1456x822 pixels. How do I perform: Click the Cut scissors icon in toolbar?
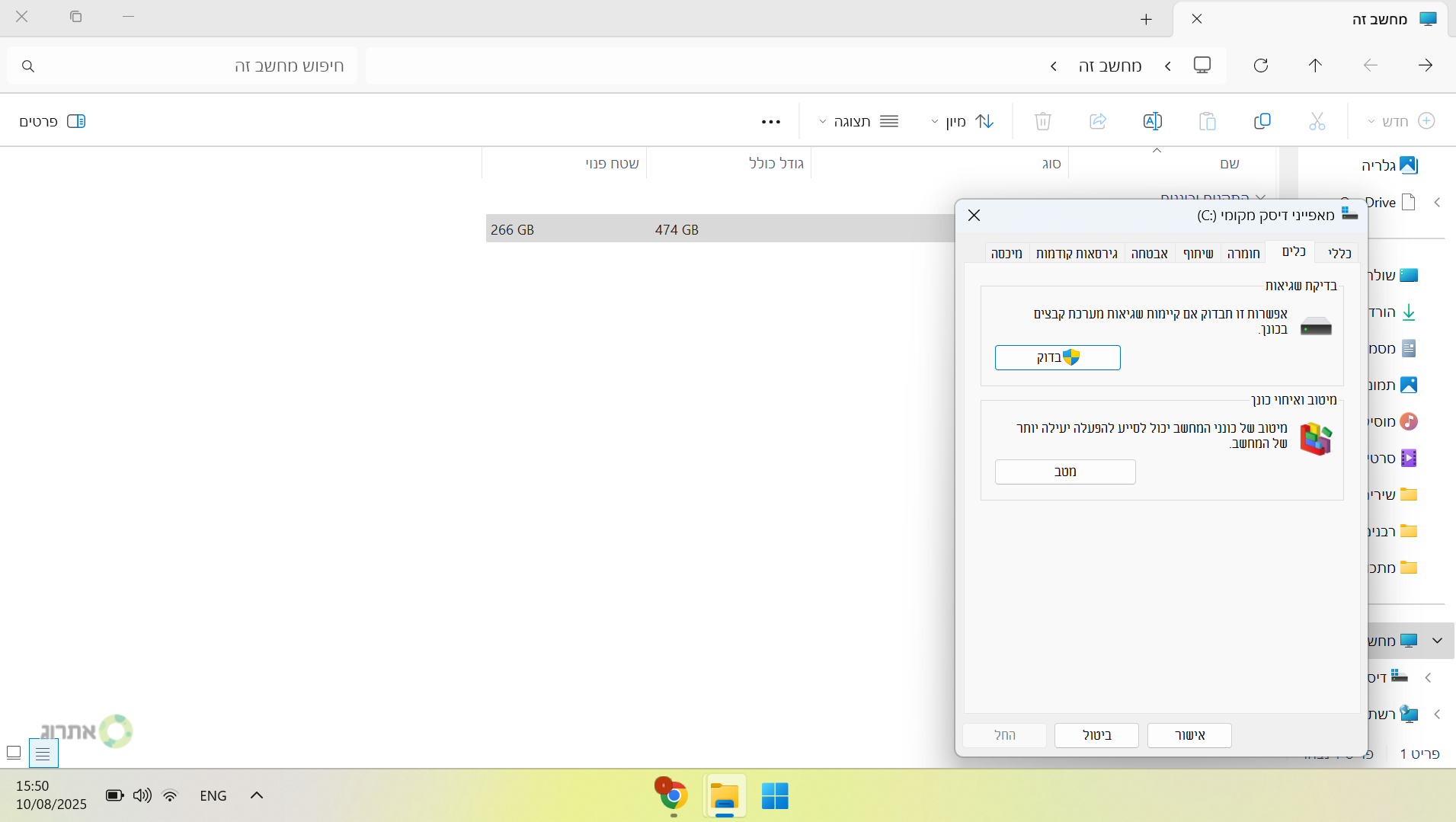pyautogui.click(x=1317, y=121)
